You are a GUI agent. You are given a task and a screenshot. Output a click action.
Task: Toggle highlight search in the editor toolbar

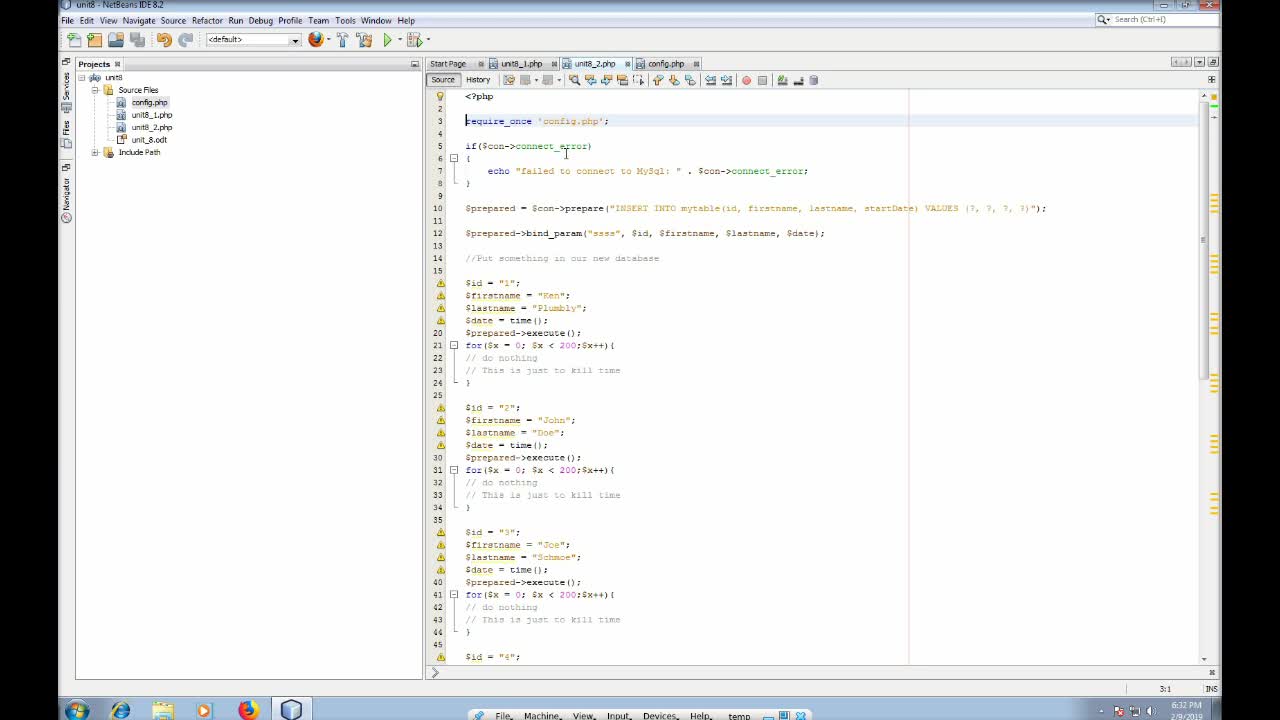(x=622, y=80)
